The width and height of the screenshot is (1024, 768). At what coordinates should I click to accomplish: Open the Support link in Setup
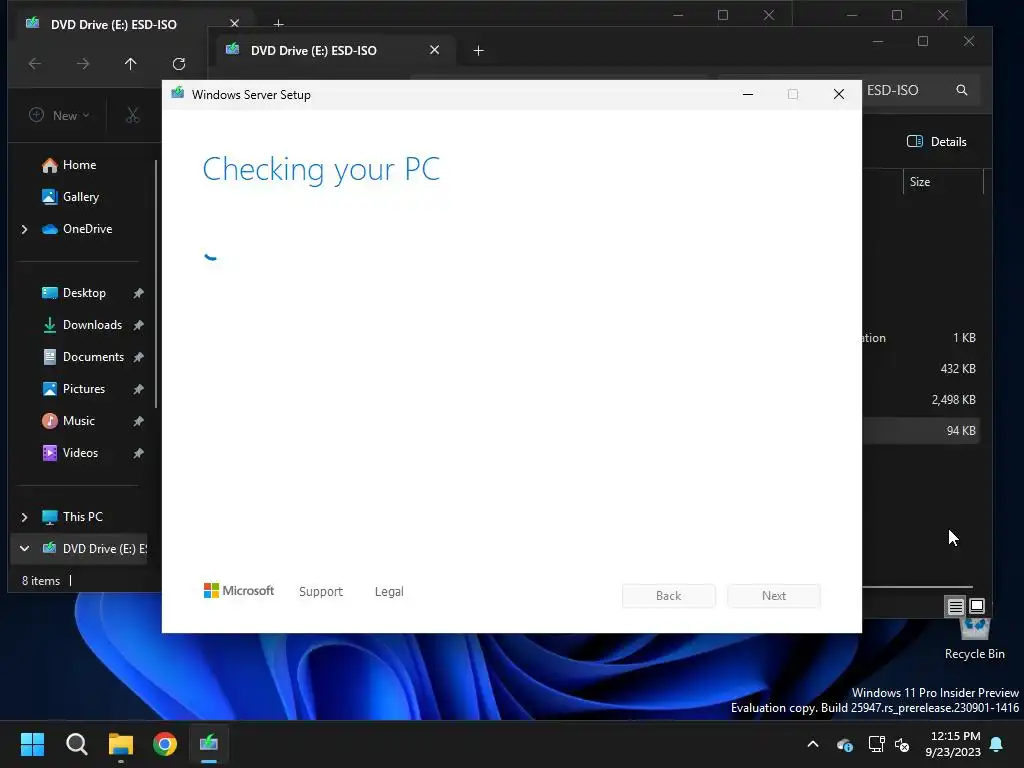(x=321, y=591)
